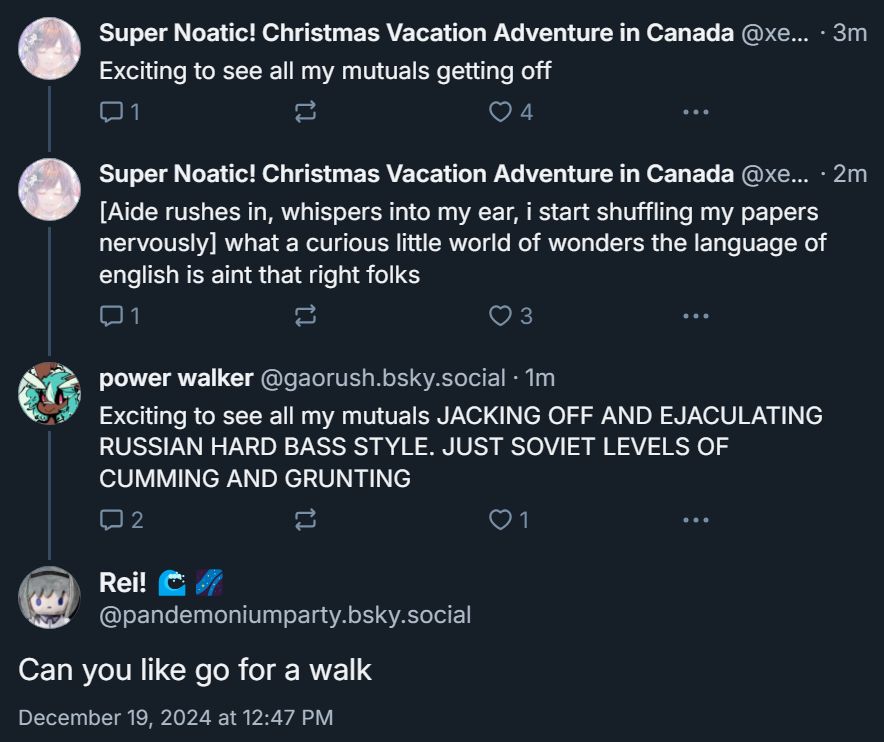Open the power walker display name
Image resolution: width=884 pixels, height=742 pixels.
[176, 378]
